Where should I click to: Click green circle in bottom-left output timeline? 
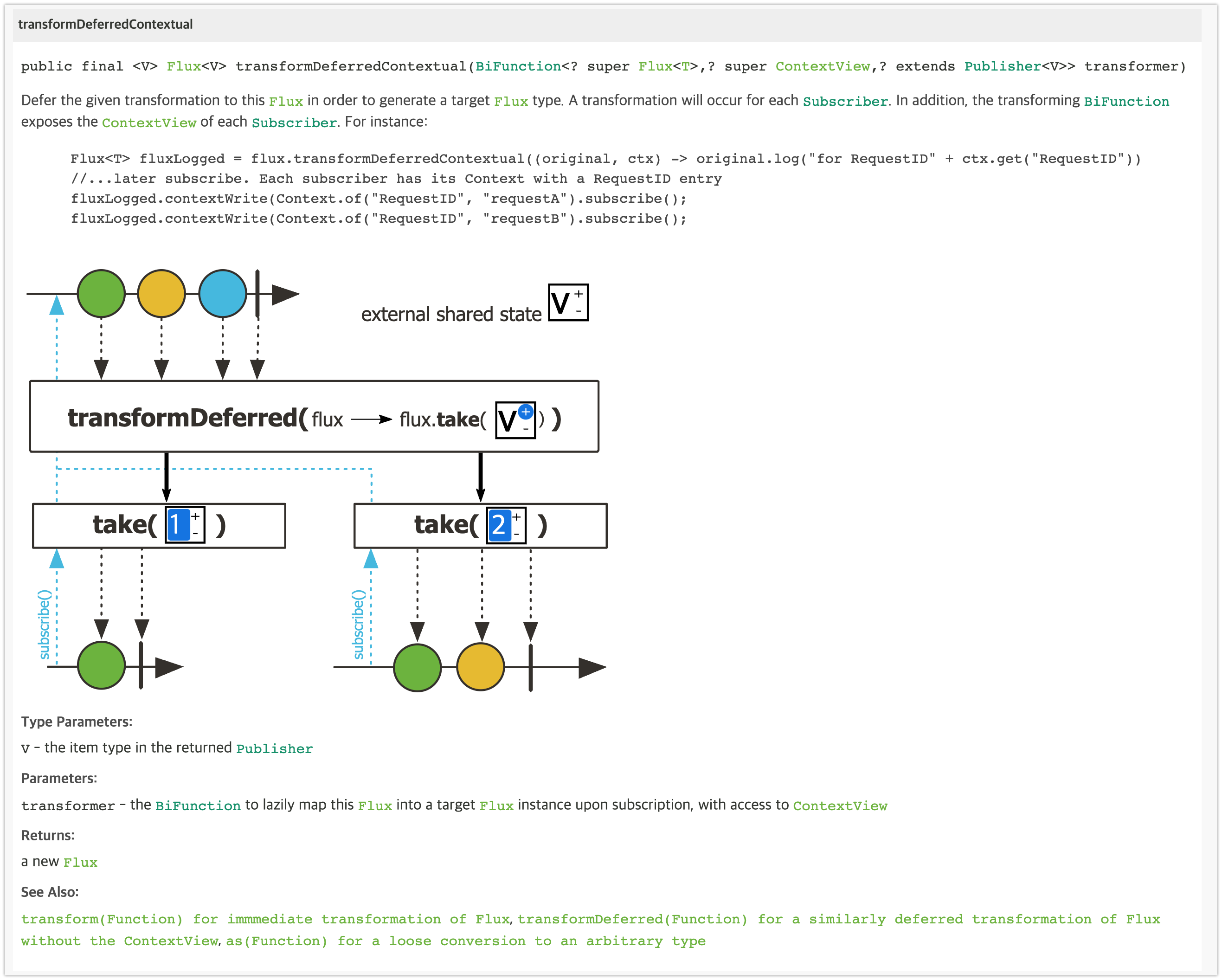coord(102,665)
